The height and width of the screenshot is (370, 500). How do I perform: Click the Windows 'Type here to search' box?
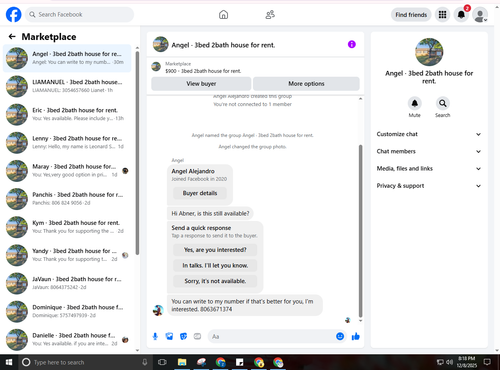(x=85, y=362)
